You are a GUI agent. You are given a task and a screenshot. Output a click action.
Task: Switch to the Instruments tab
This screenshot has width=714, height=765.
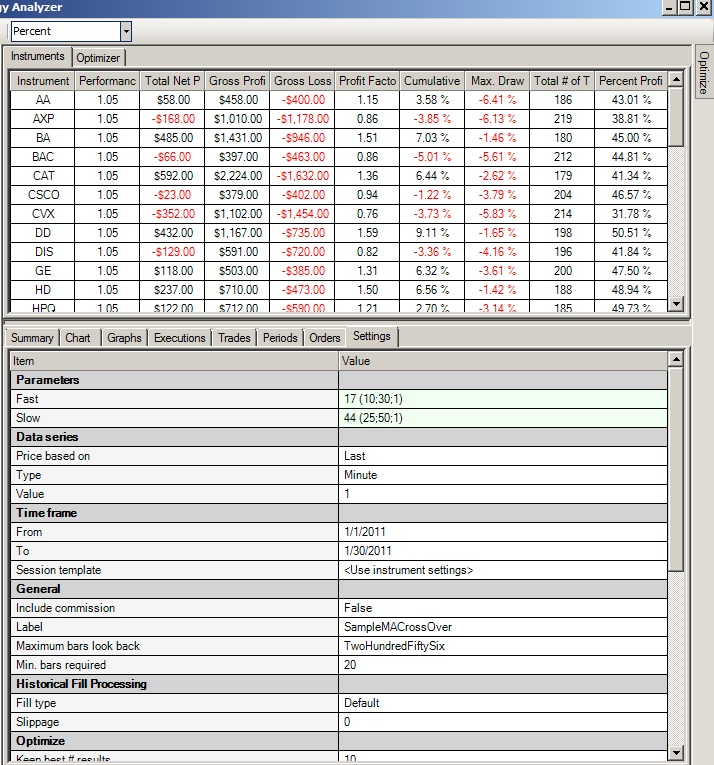(38, 56)
